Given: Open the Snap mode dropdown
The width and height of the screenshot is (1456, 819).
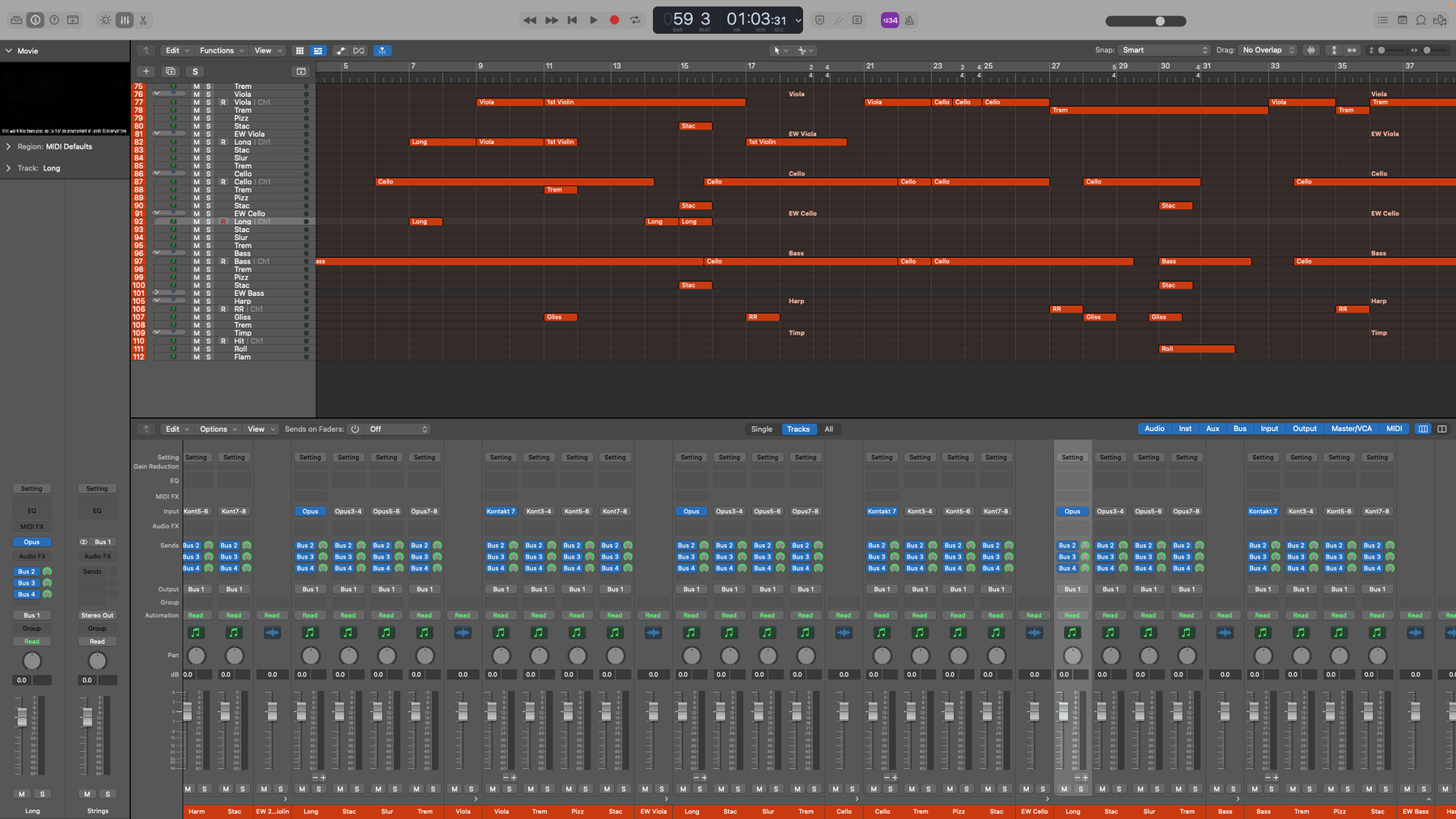Looking at the screenshot, I should (1164, 50).
